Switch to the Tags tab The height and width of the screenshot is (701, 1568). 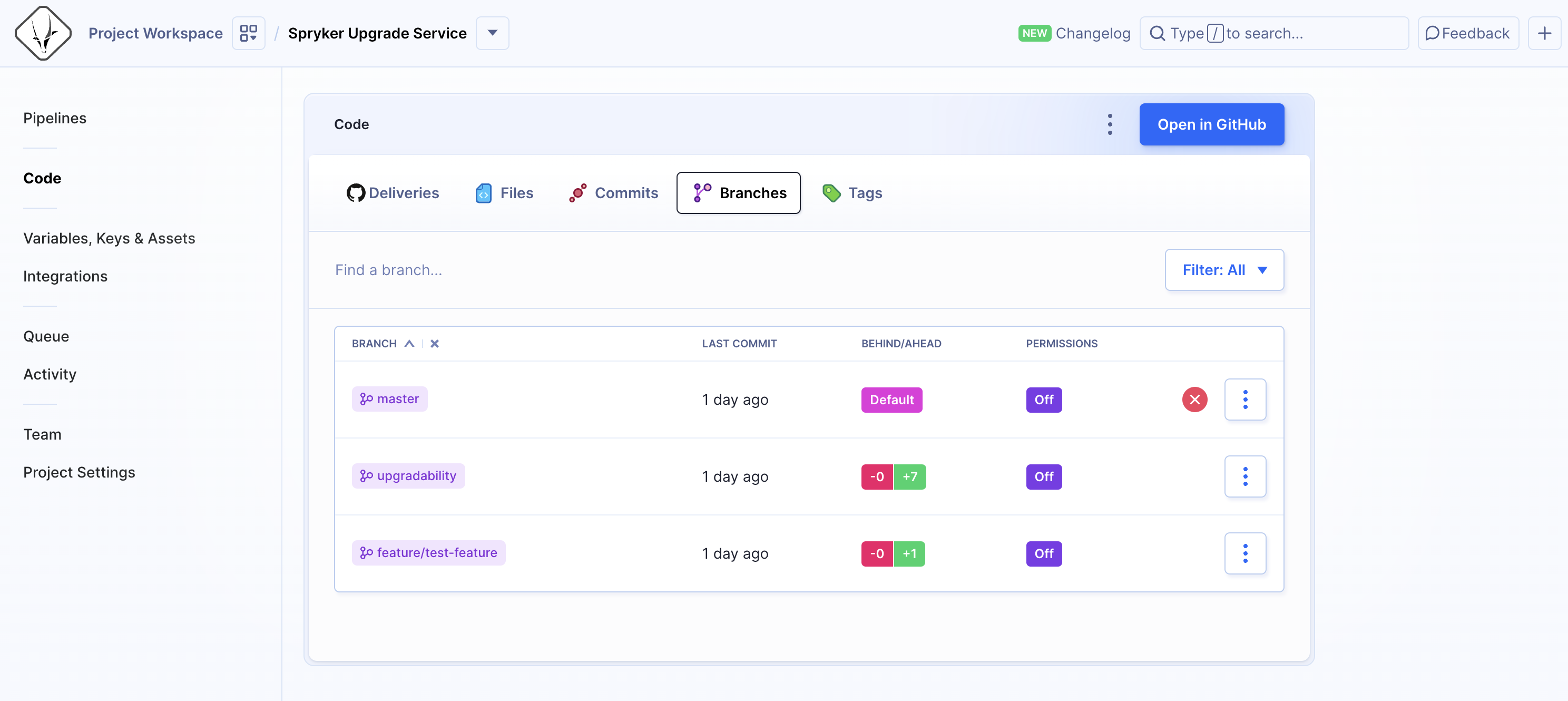852,193
